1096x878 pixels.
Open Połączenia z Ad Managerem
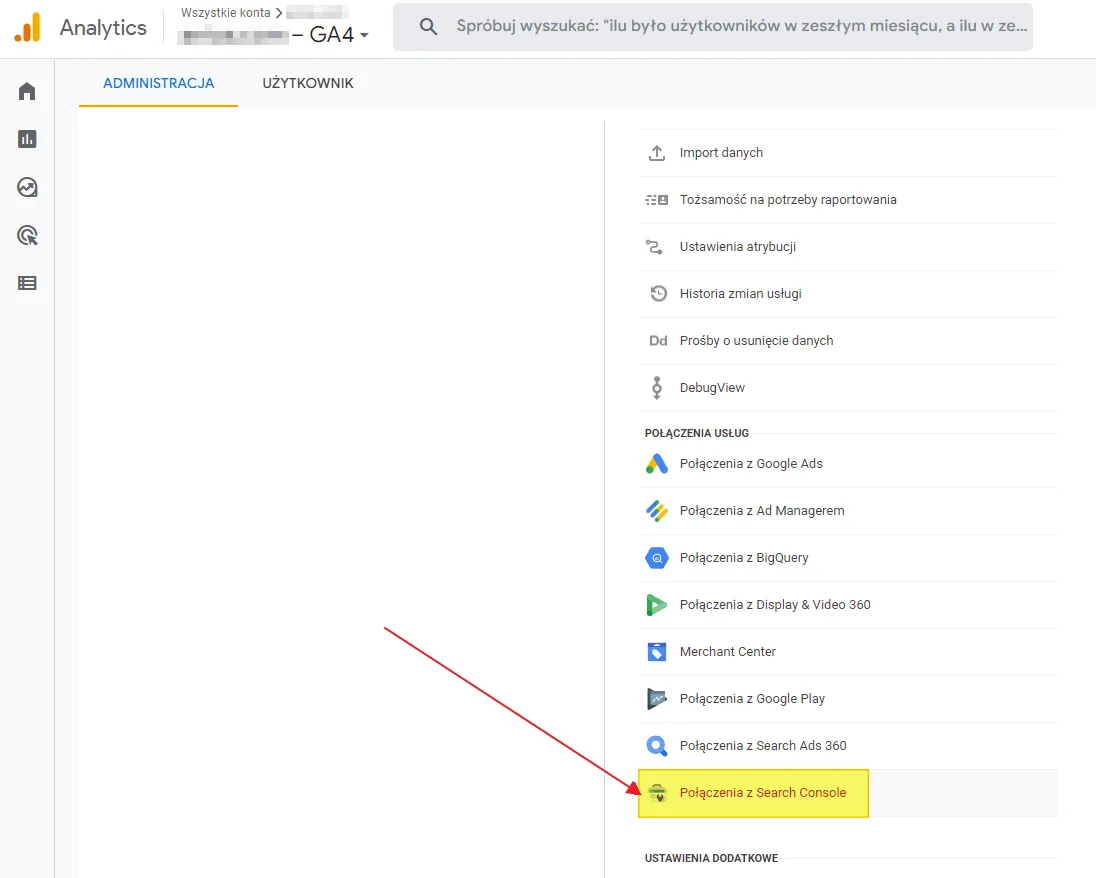pos(848,511)
